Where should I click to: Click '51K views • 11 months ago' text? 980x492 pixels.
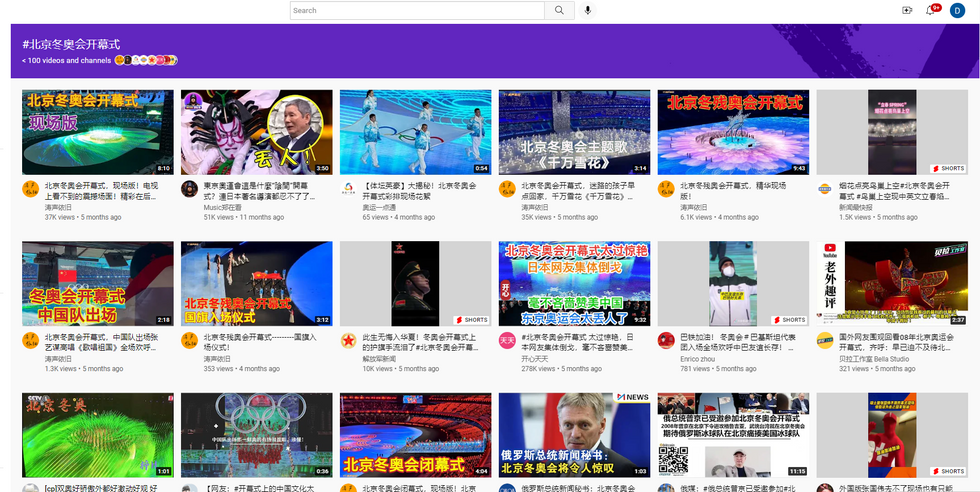point(244,217)
